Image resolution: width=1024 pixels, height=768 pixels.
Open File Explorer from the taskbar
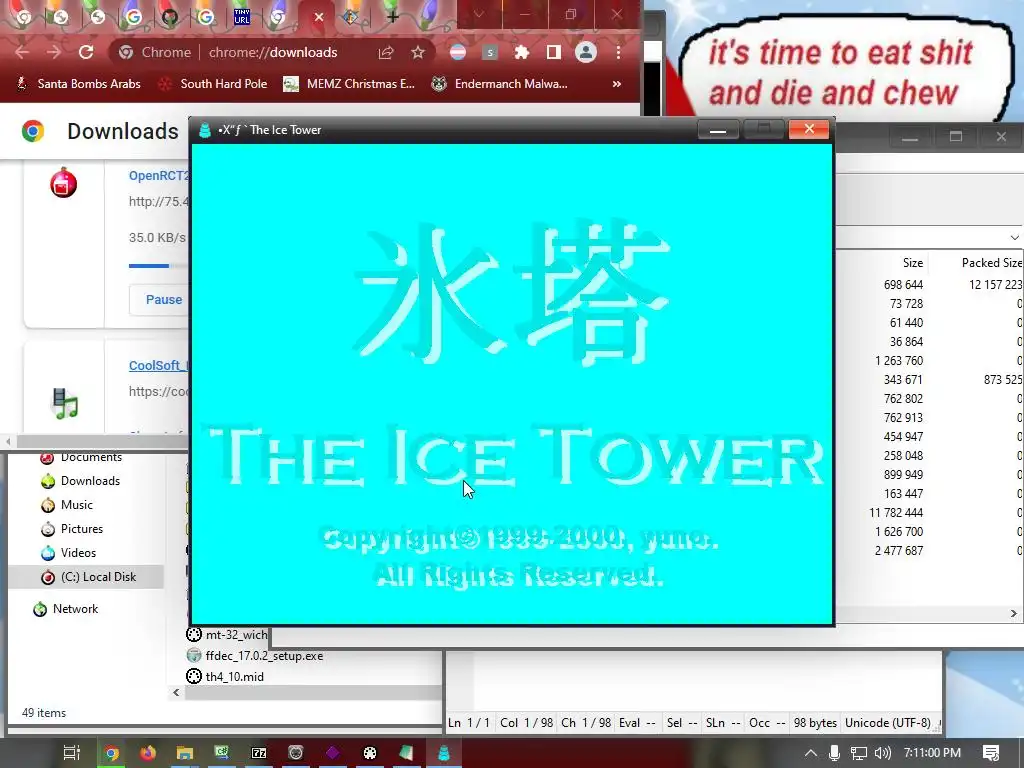(x=185, y=754)
